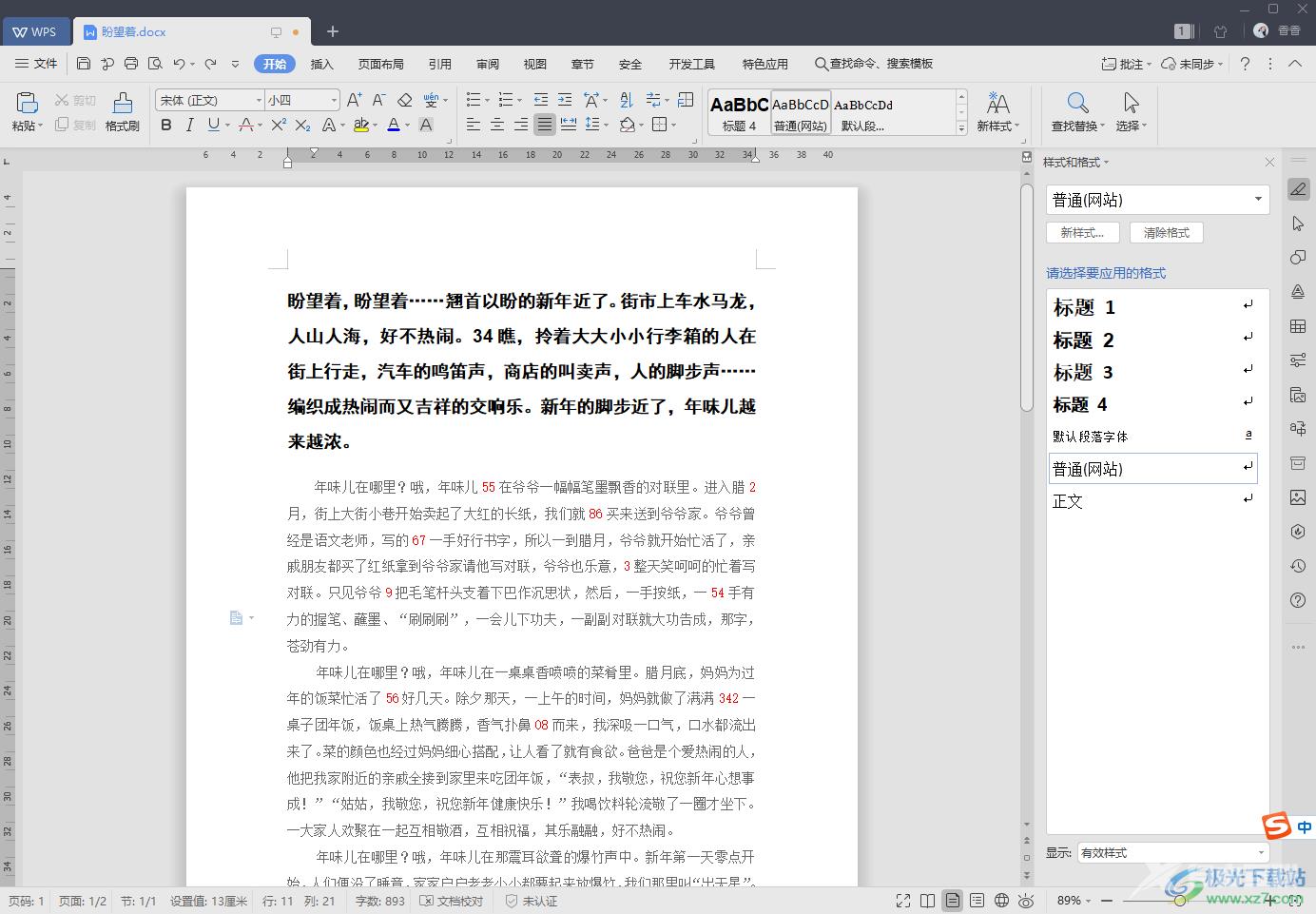Open print preview from the quick access toolbar
This screenshot has height=914, width=1316.
coord(154,64)
